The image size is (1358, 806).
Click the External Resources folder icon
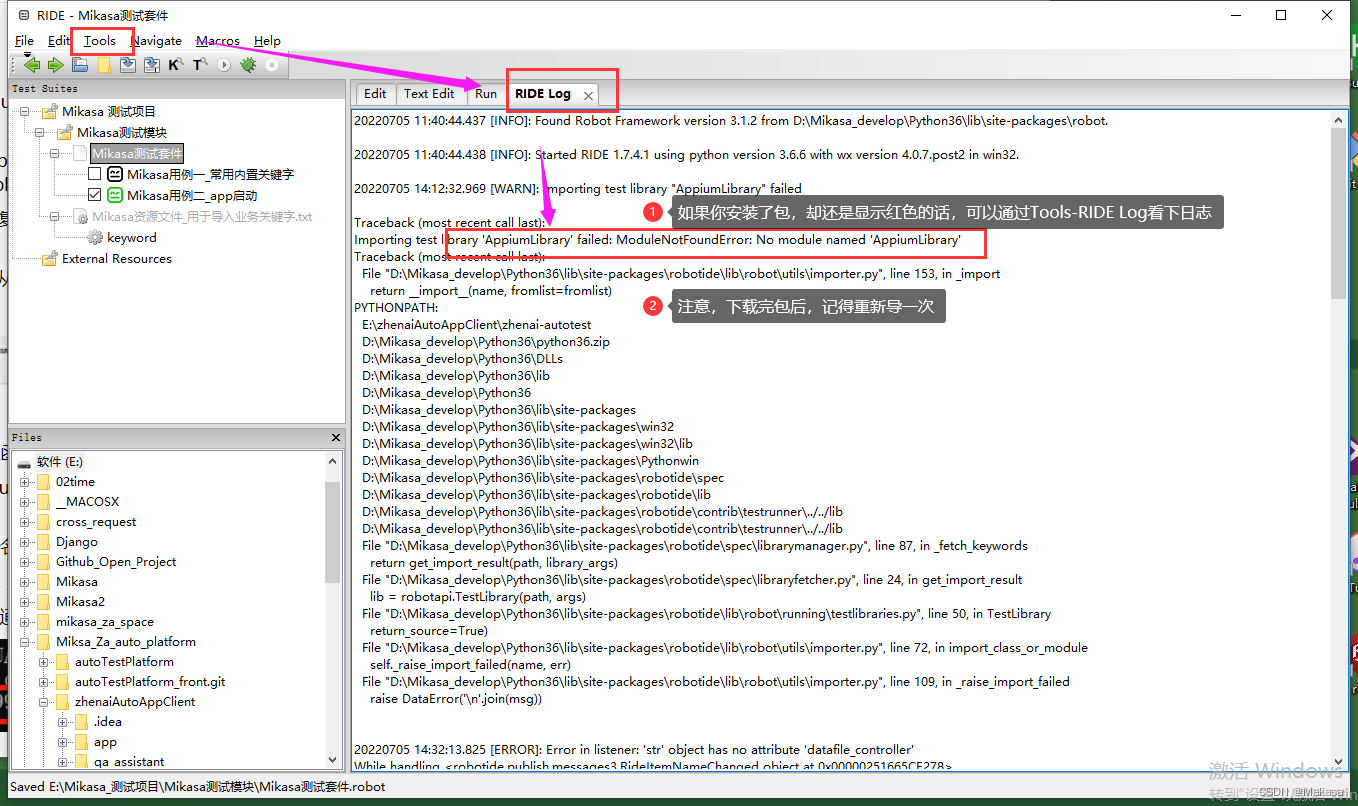click(x=49, y=258)
